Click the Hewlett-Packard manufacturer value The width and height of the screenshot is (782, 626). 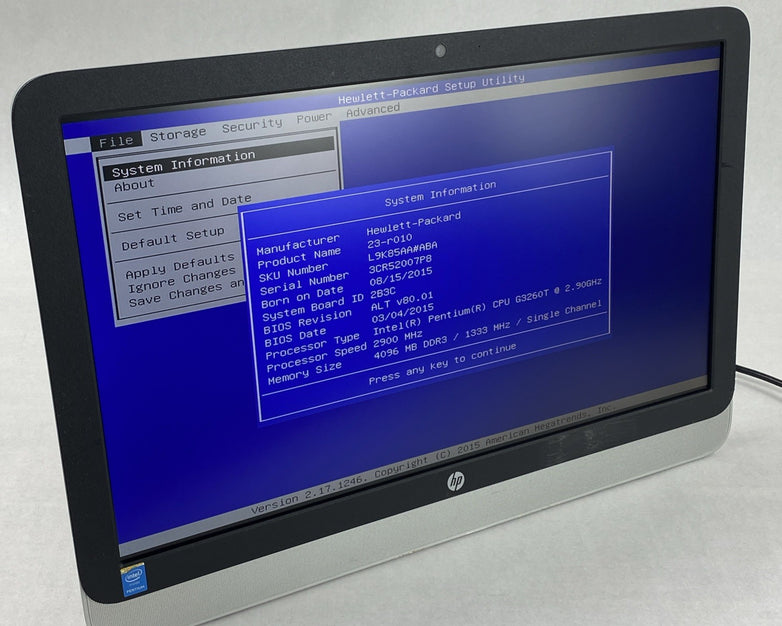(x=413, y=222)
